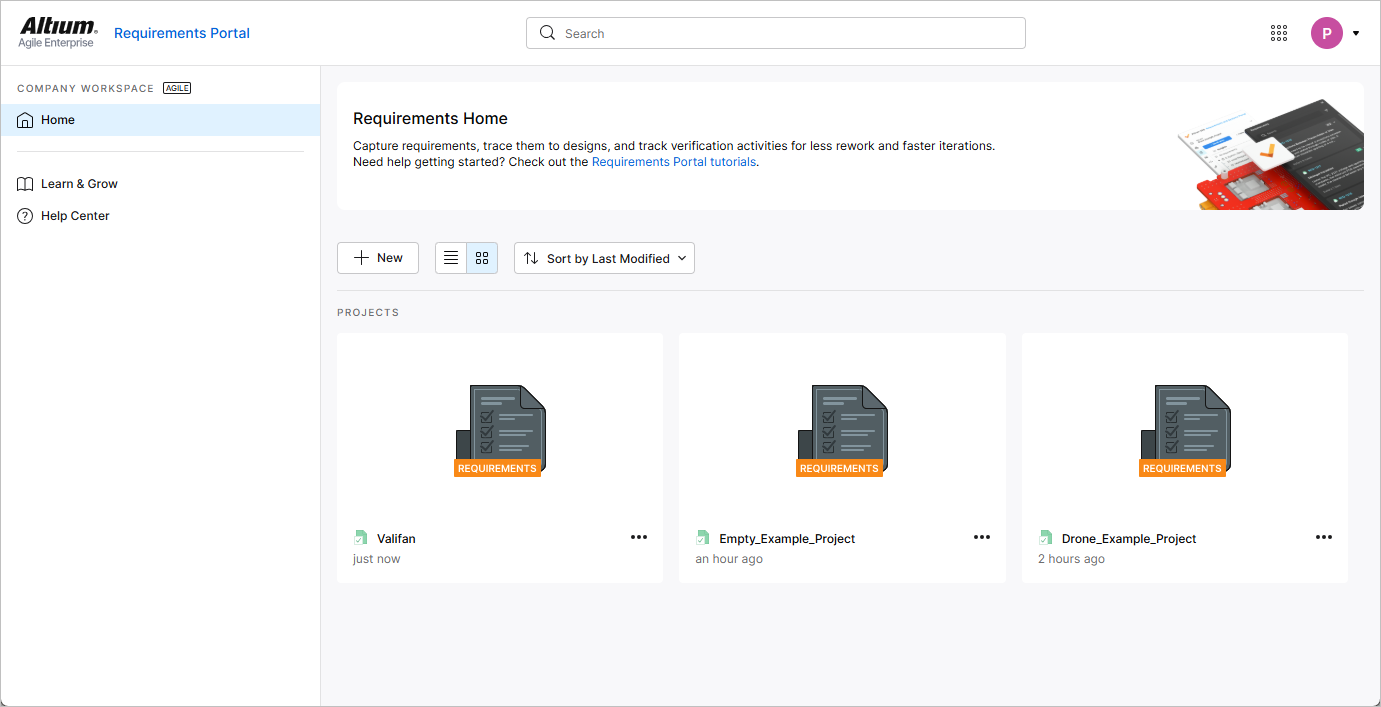1381x707 pixels.
Task: Click the user profile avatar P
Action: click(1326, 33)
